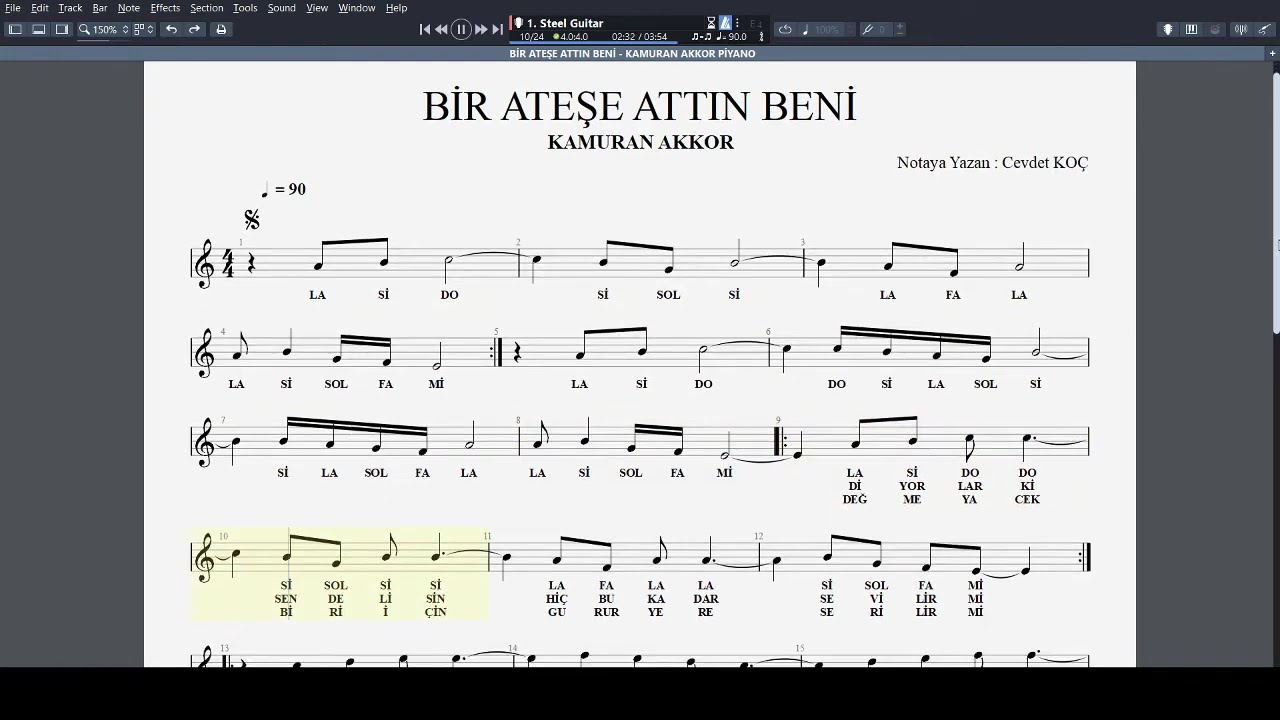Open the Note menu
The width and height of the screenshot is (1280, 720).
coord(129,8)
